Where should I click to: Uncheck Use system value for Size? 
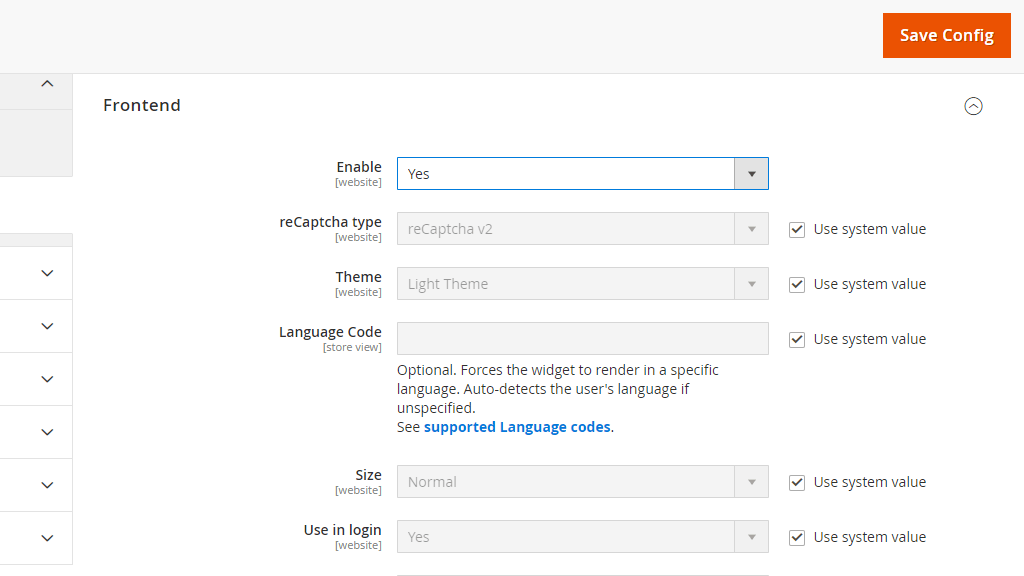pyautogui.click(x=797, y=482)
